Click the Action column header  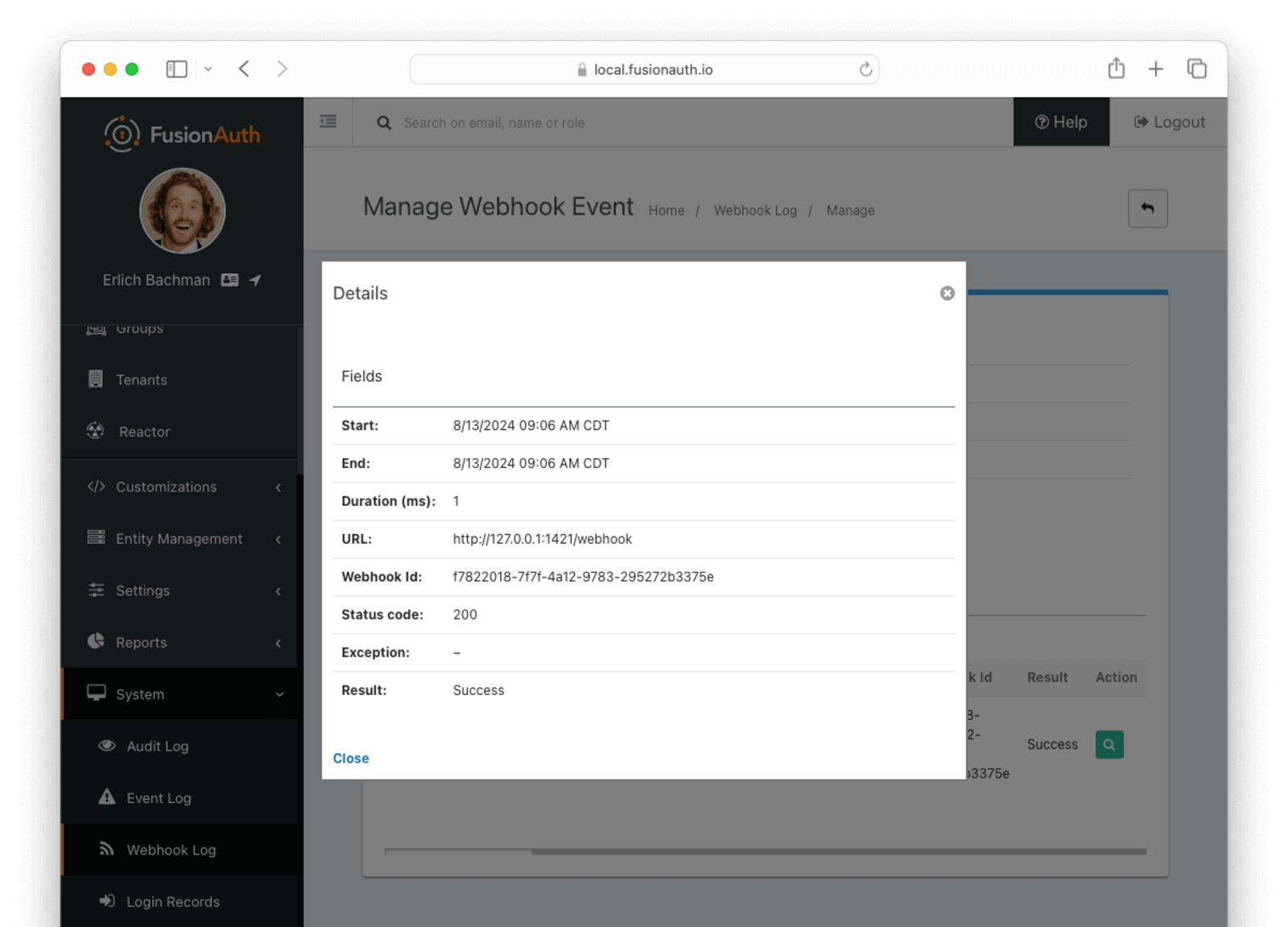1116,677
